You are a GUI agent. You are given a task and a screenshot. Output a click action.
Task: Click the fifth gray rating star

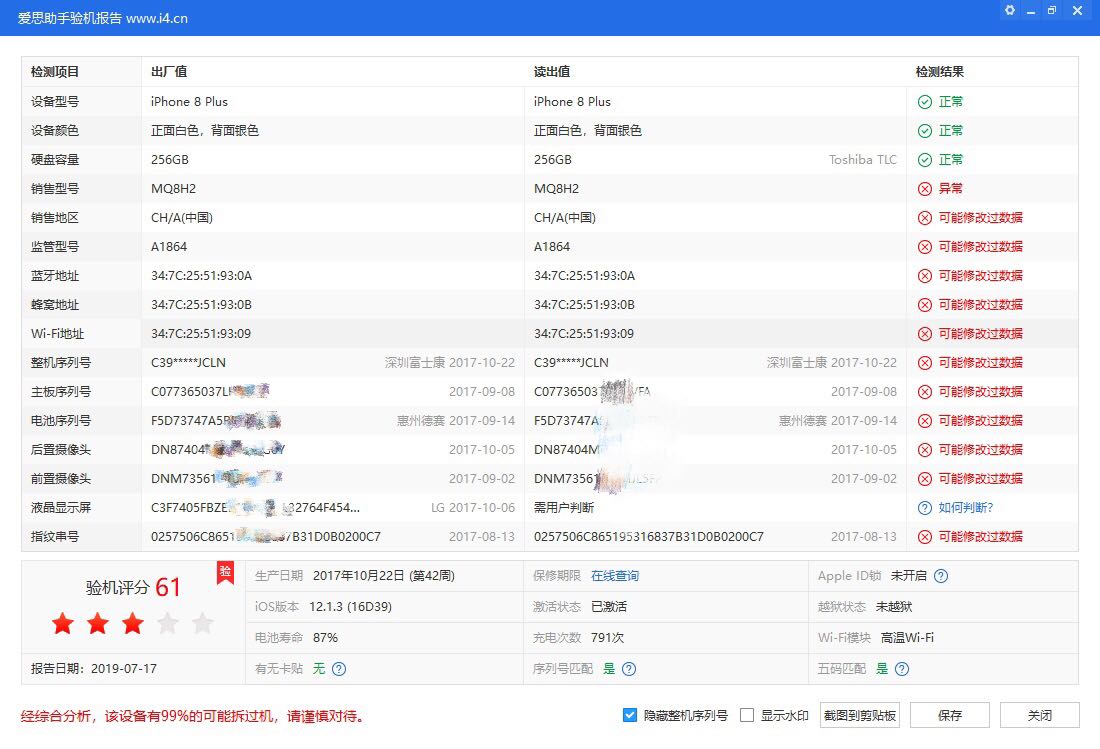click(203, 623)
